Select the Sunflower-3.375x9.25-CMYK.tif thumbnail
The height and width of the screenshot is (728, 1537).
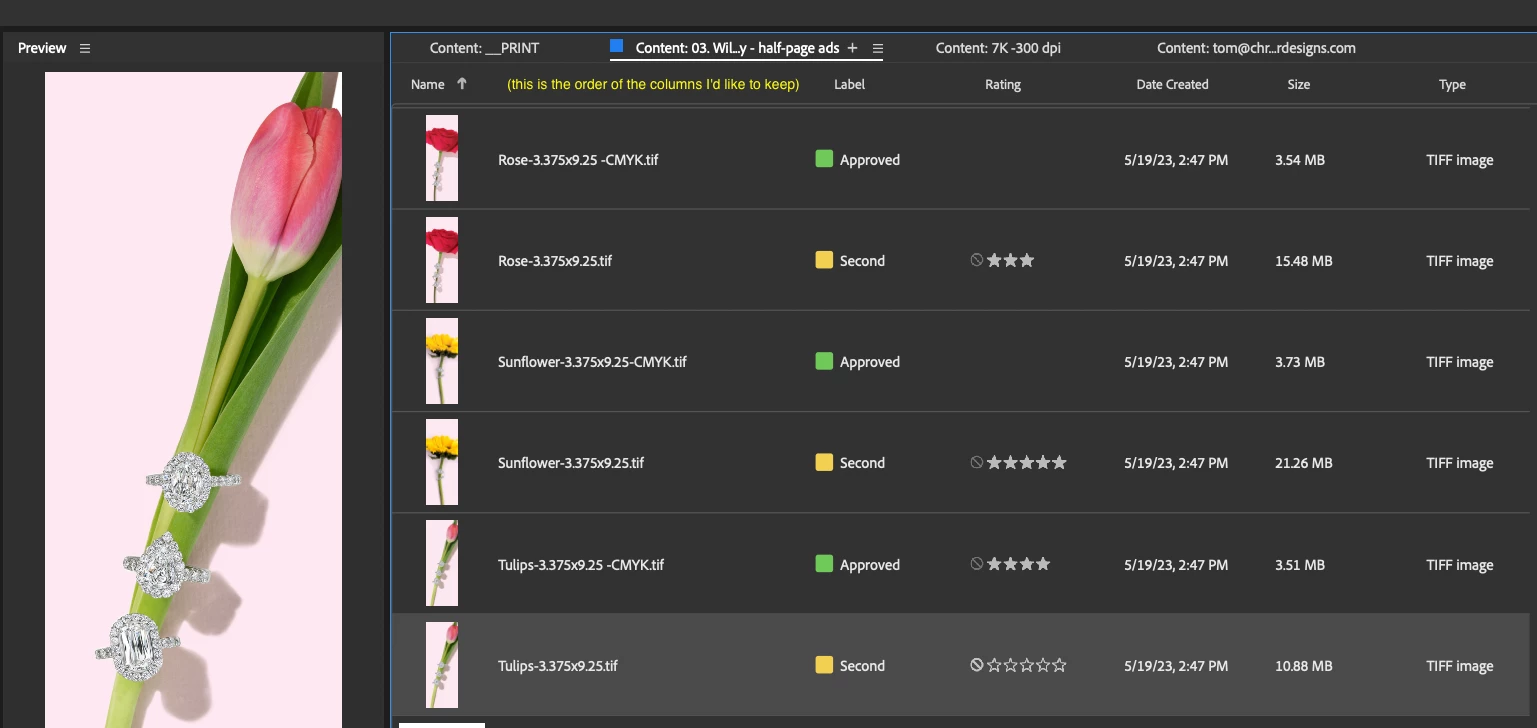click(x=442, y=361)
